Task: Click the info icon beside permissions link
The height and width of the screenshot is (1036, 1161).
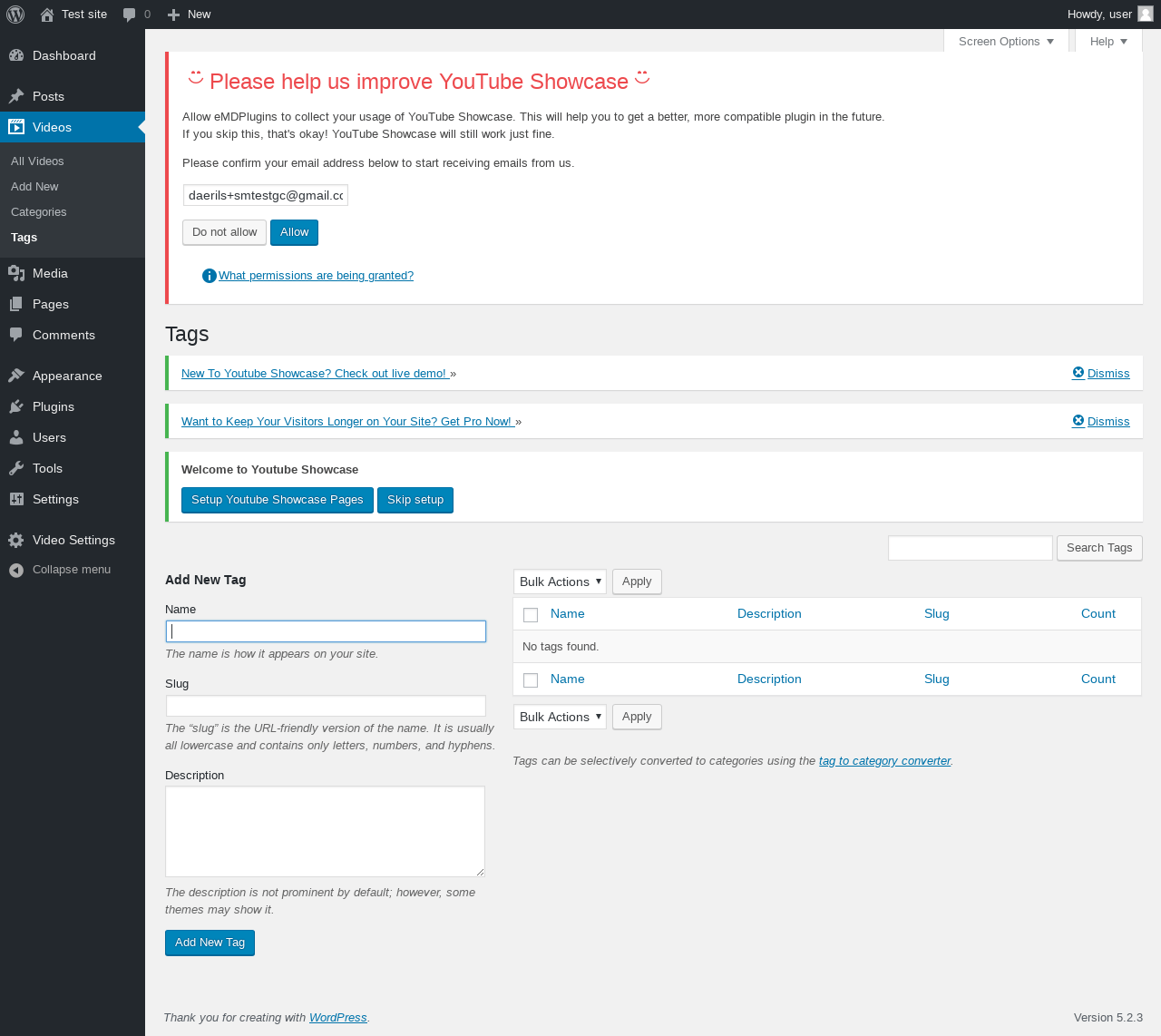Action: [x=210, y=276]
